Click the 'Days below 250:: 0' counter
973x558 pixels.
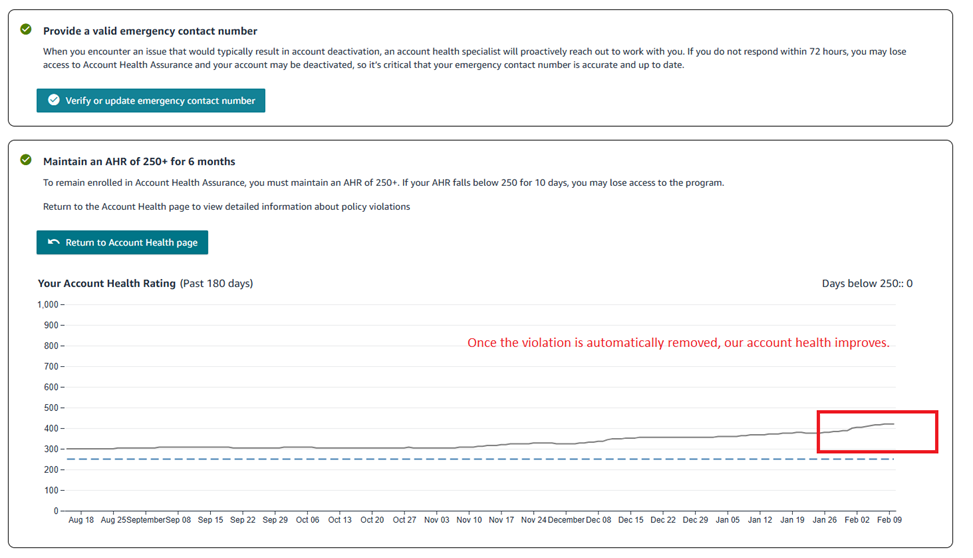867,283
